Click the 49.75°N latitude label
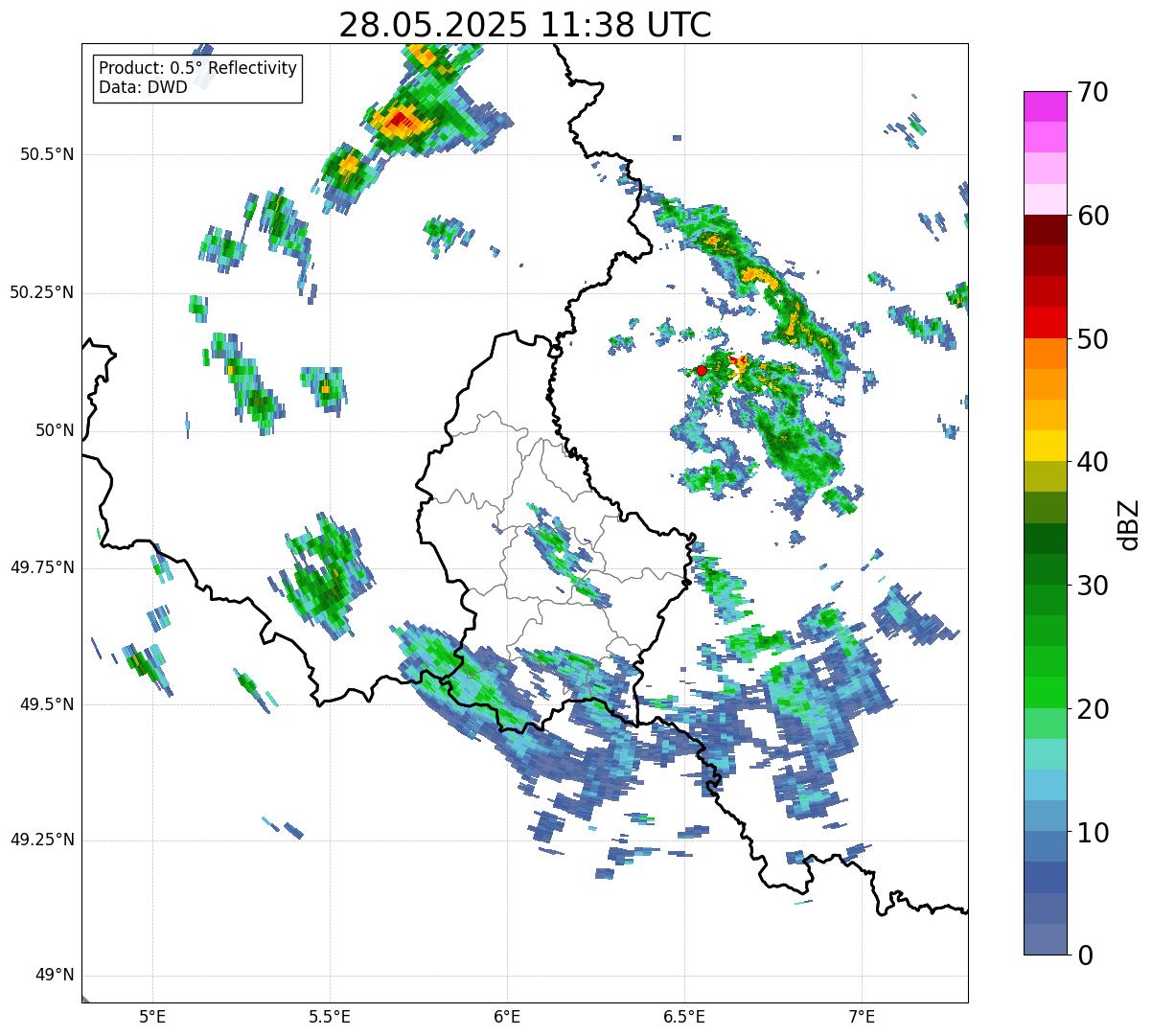Screen dimensions: 1152x1036 click(42, 567)
